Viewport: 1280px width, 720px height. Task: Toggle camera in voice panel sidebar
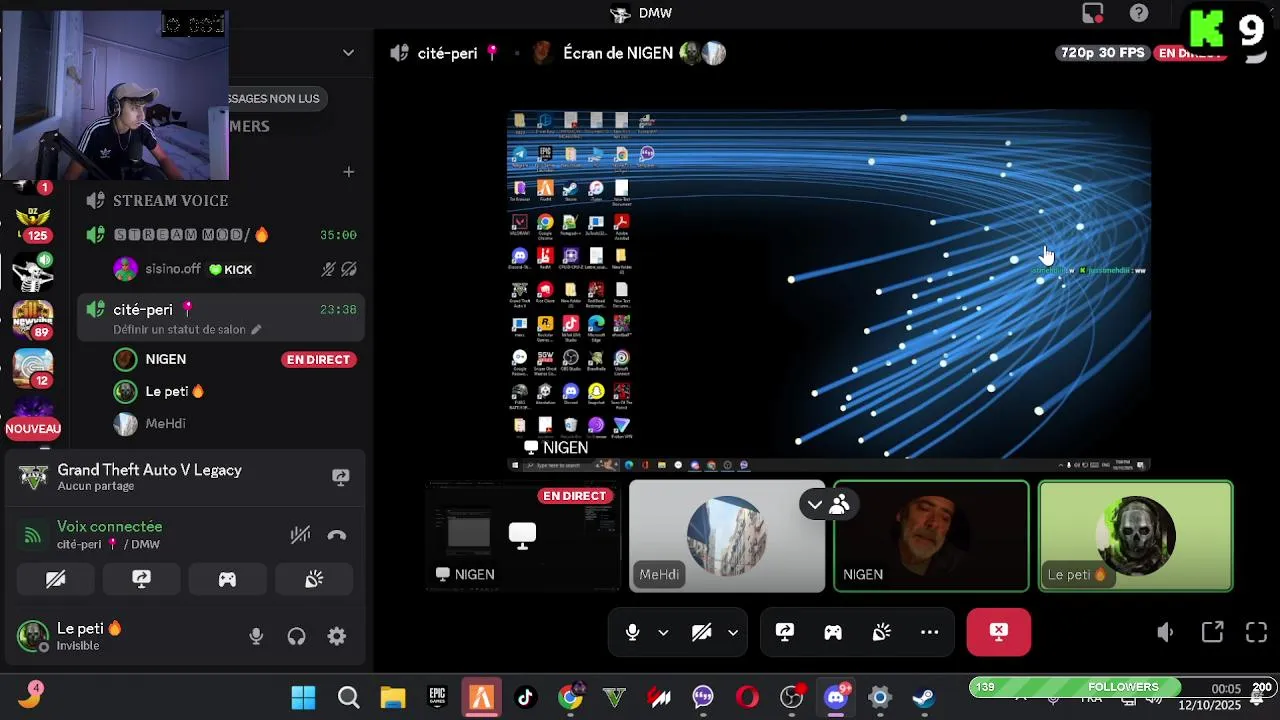point(56,579)
